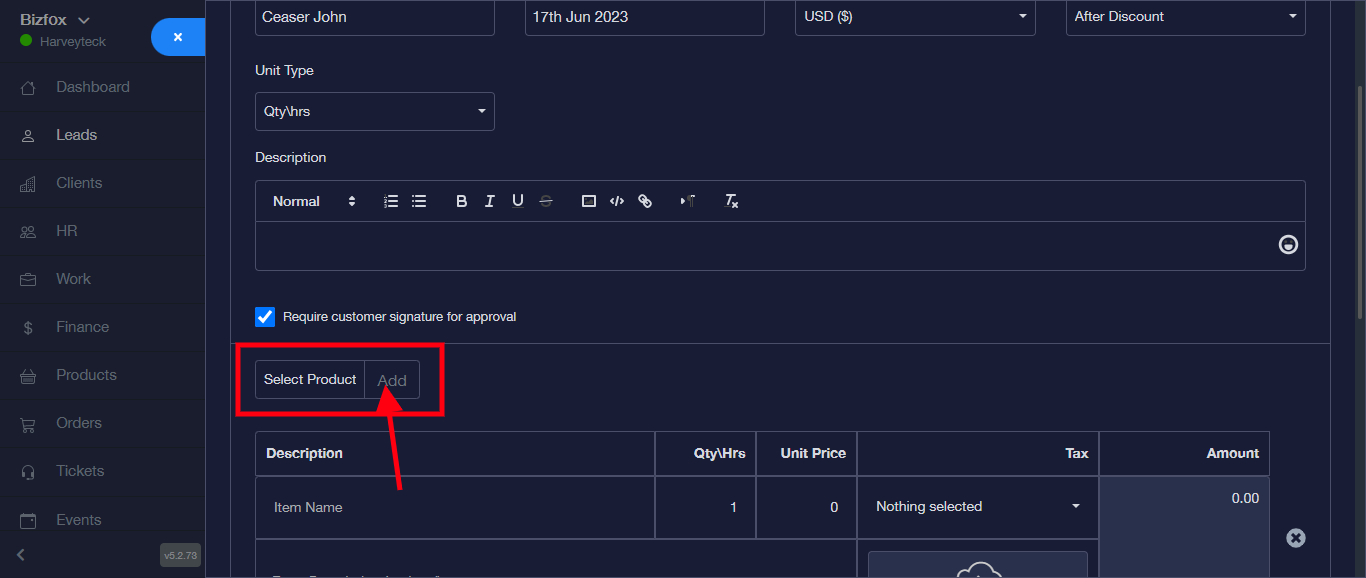Insert a link in the description
The image size is (1366, 578).
pyautogui.click(x=645, y=201)
